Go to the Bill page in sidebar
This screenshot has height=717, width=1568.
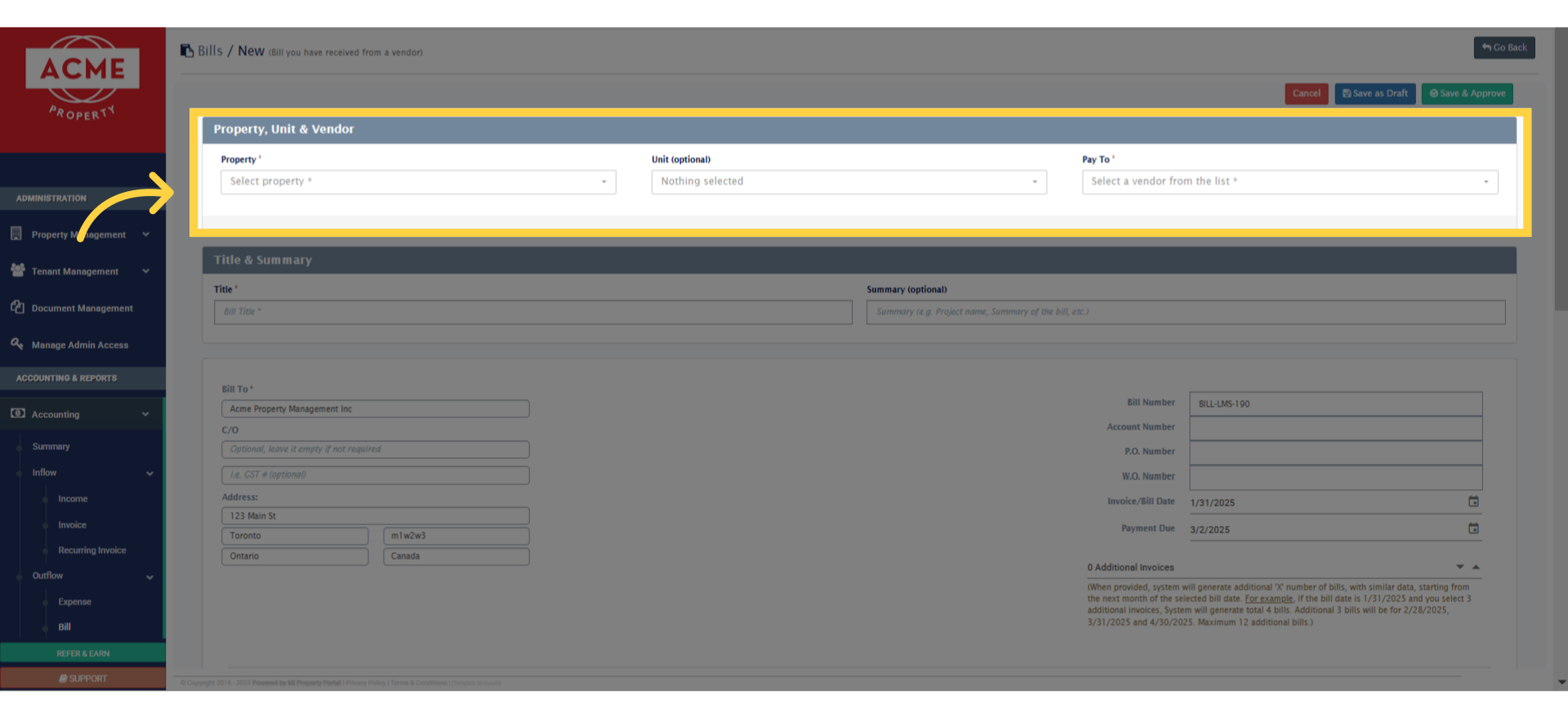pyautogui.click(x=65, y=627)
